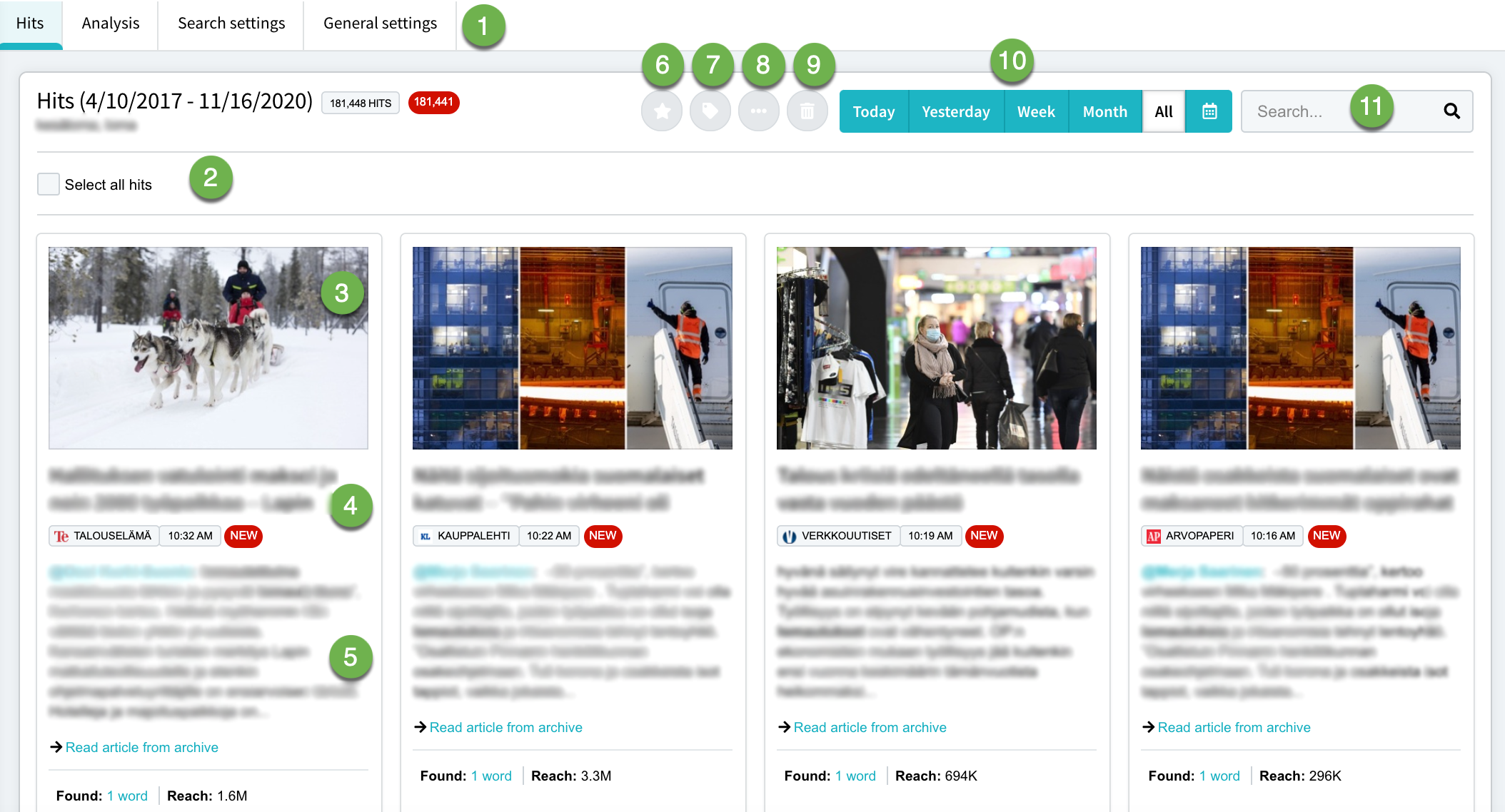Open the three-dots more options button

759,111
